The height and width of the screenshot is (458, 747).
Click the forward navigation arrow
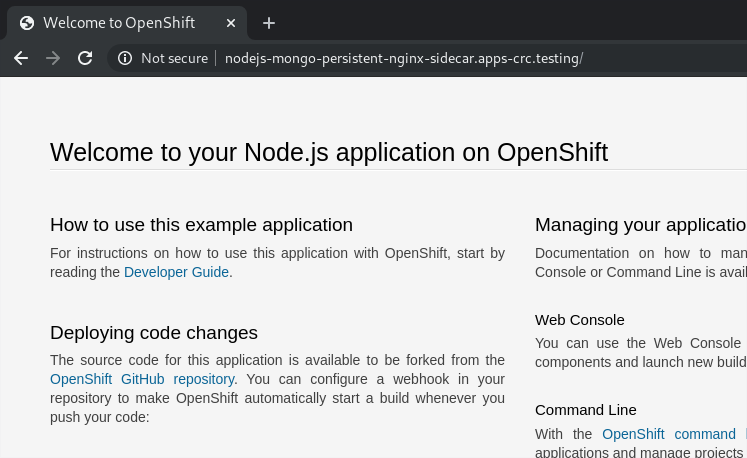53,58
